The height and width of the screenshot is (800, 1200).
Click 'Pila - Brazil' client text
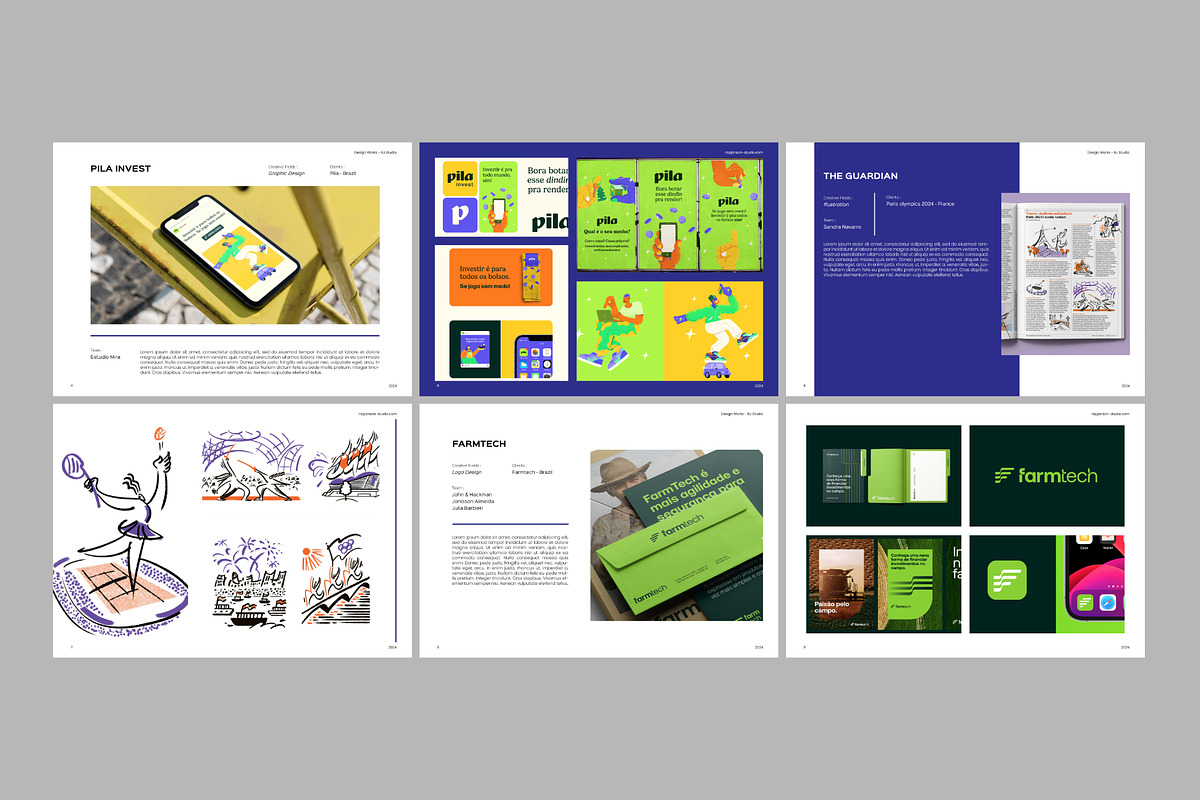point(343,173)
